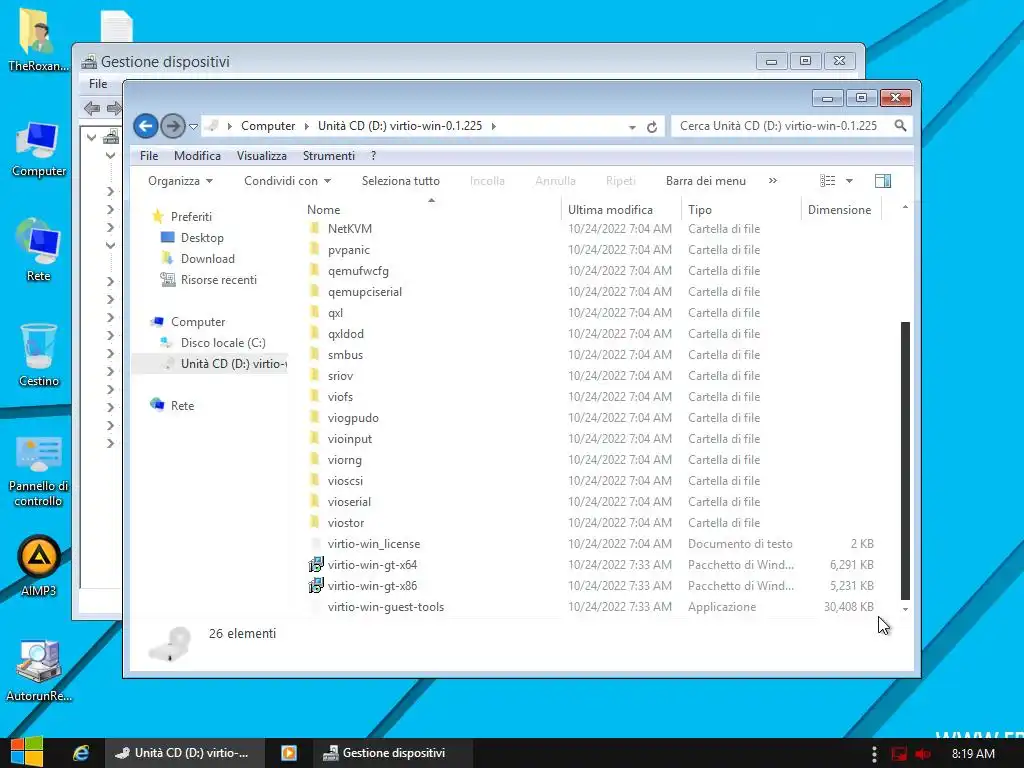Open the Condividi con dropdown

[287, 181]
